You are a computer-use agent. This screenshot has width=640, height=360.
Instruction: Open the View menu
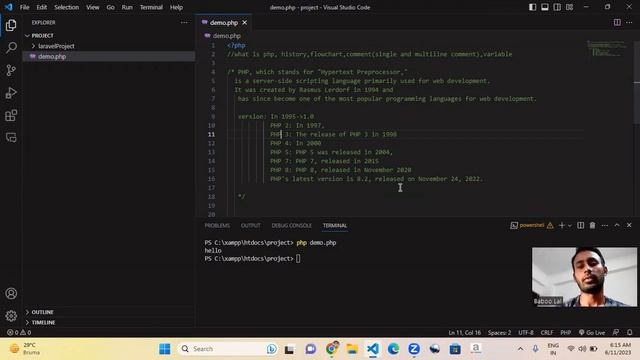tap(93, 7)
